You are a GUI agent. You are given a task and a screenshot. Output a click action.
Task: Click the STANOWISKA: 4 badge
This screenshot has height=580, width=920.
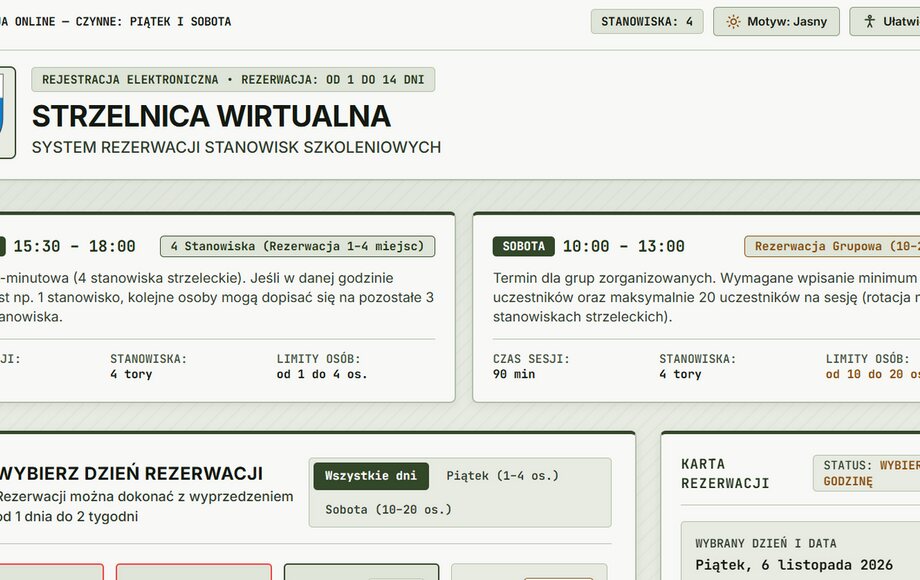point(647,22)
